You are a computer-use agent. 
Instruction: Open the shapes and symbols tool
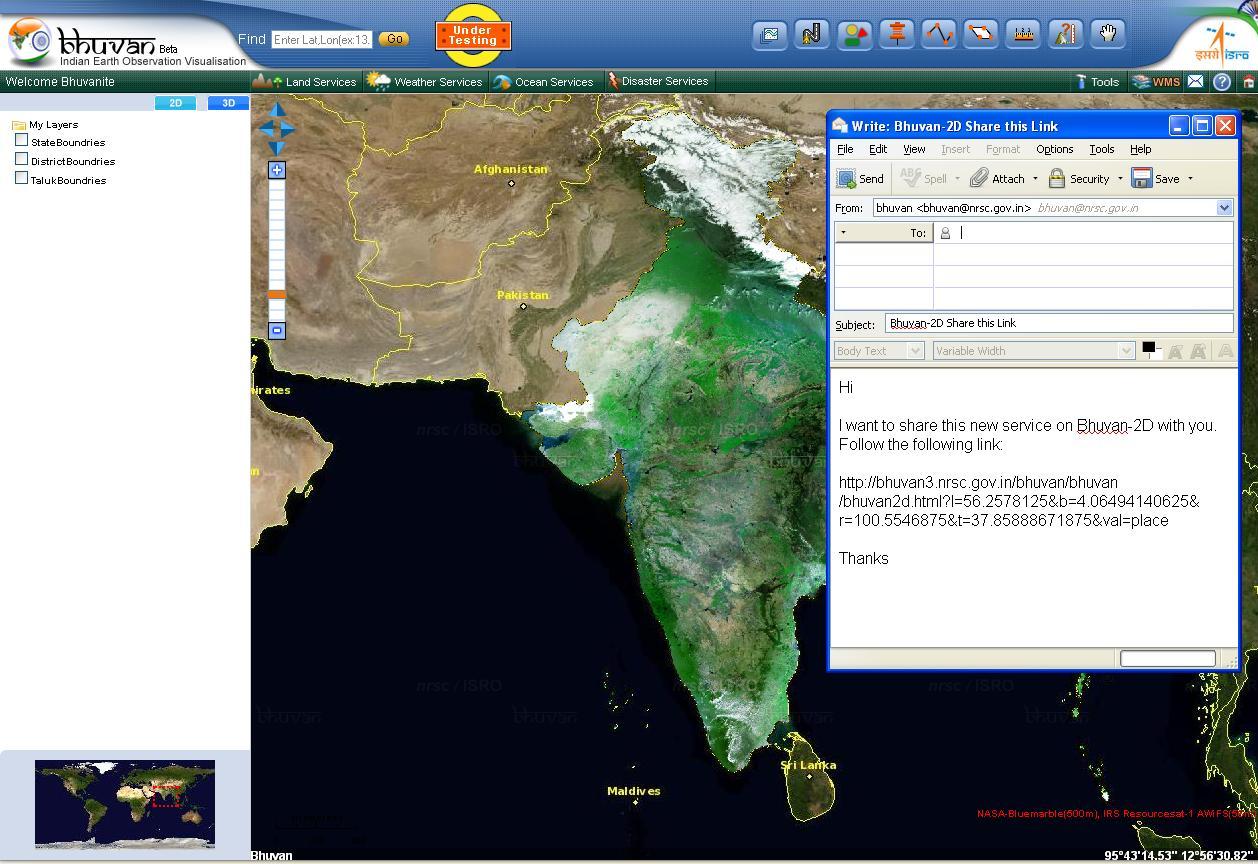pos(855,35)
